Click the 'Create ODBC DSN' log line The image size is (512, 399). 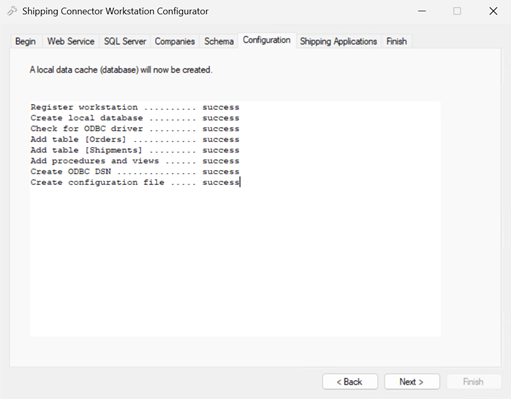[135, 172]
